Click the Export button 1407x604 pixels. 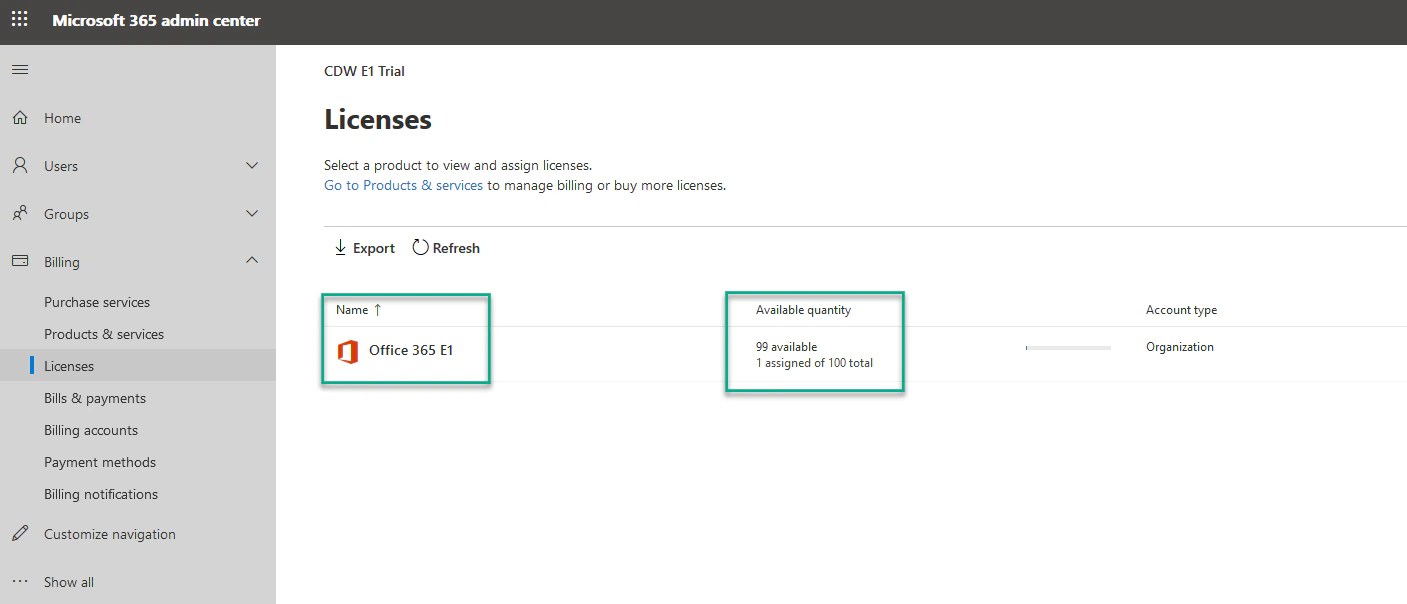point(363,247)
